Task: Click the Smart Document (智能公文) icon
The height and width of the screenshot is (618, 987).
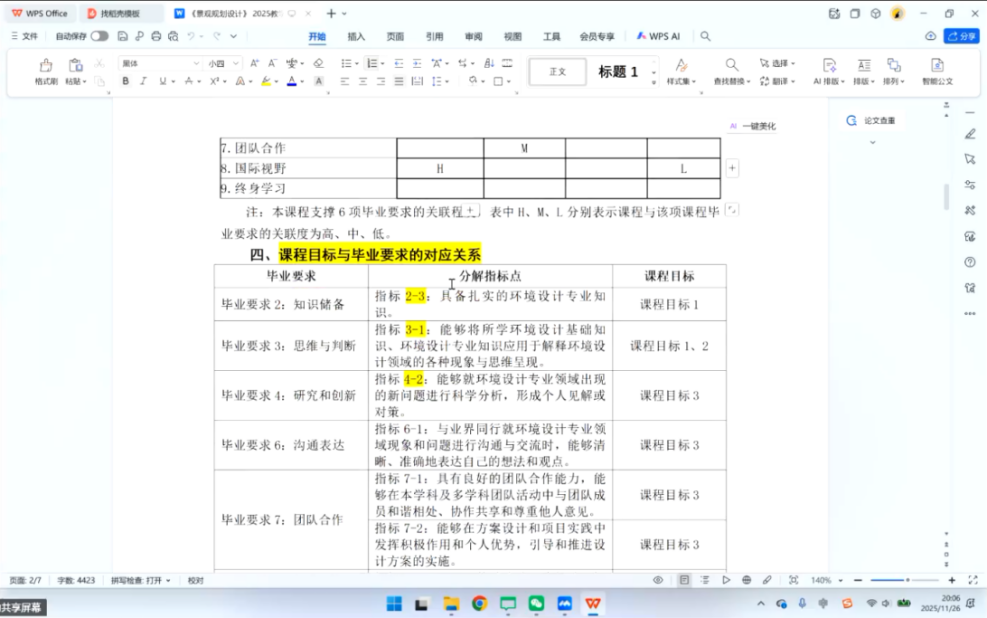Action: click(937, 71)
